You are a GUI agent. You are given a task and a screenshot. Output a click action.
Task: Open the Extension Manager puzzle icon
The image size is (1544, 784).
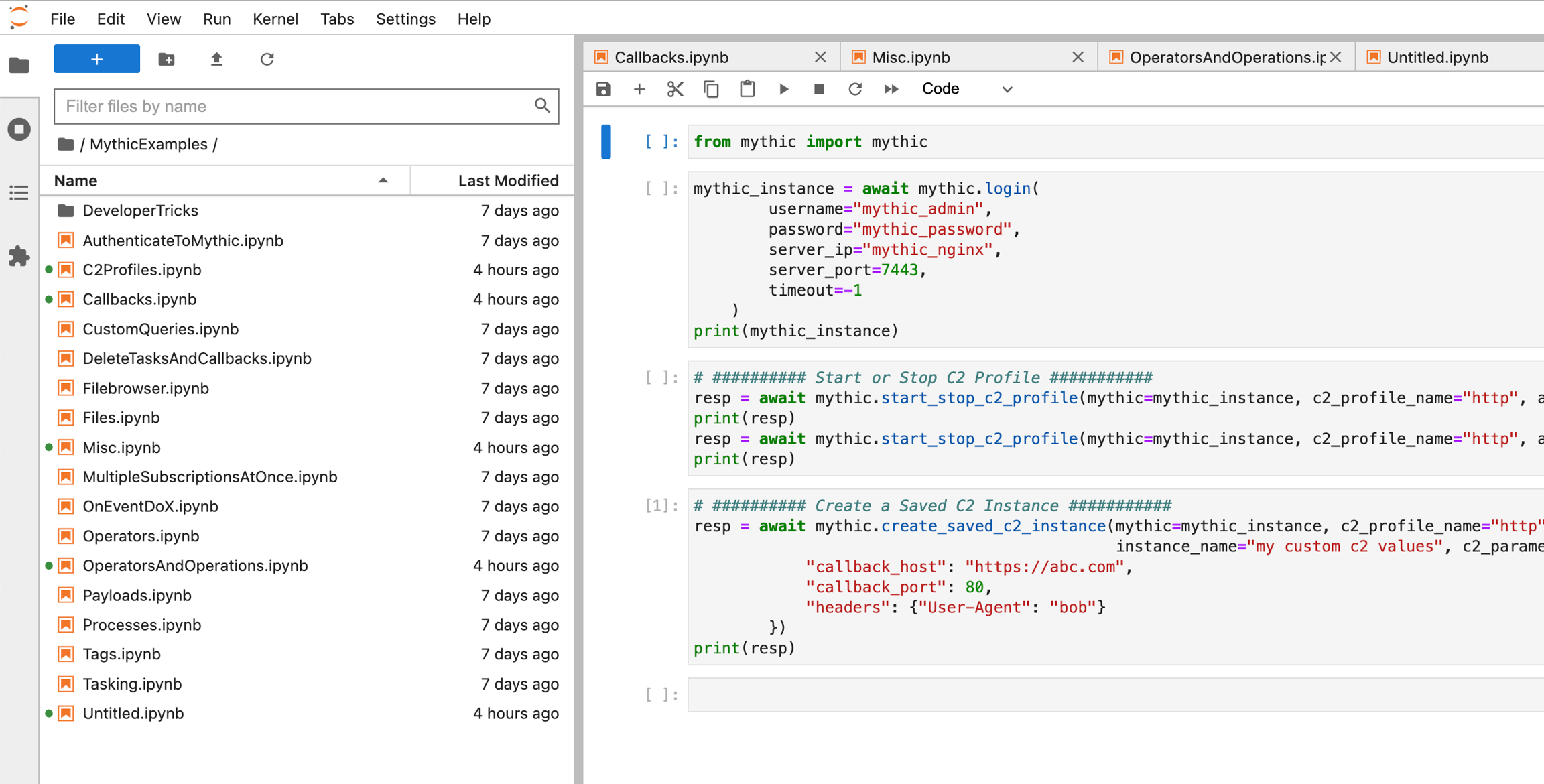(19, 256)
